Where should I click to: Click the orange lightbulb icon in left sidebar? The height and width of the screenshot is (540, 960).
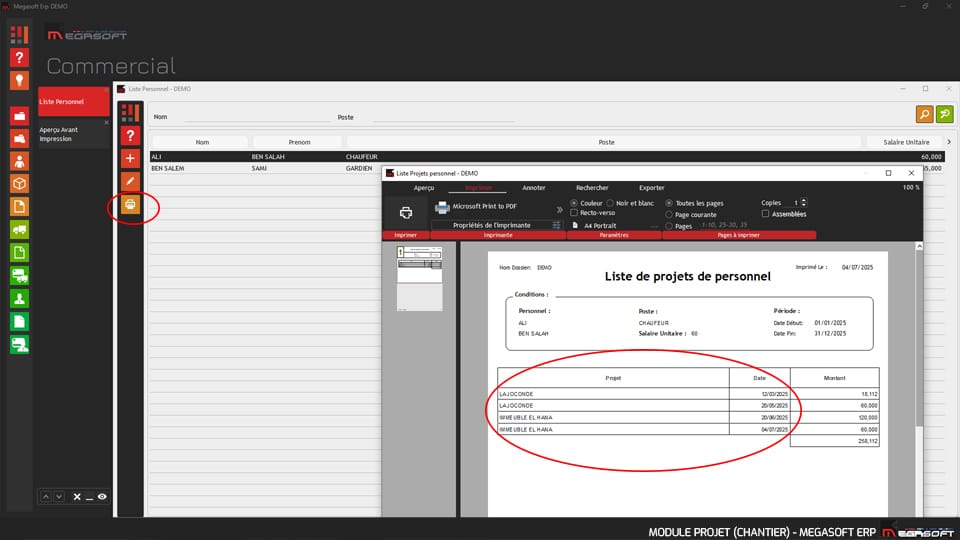click(19, 81)
